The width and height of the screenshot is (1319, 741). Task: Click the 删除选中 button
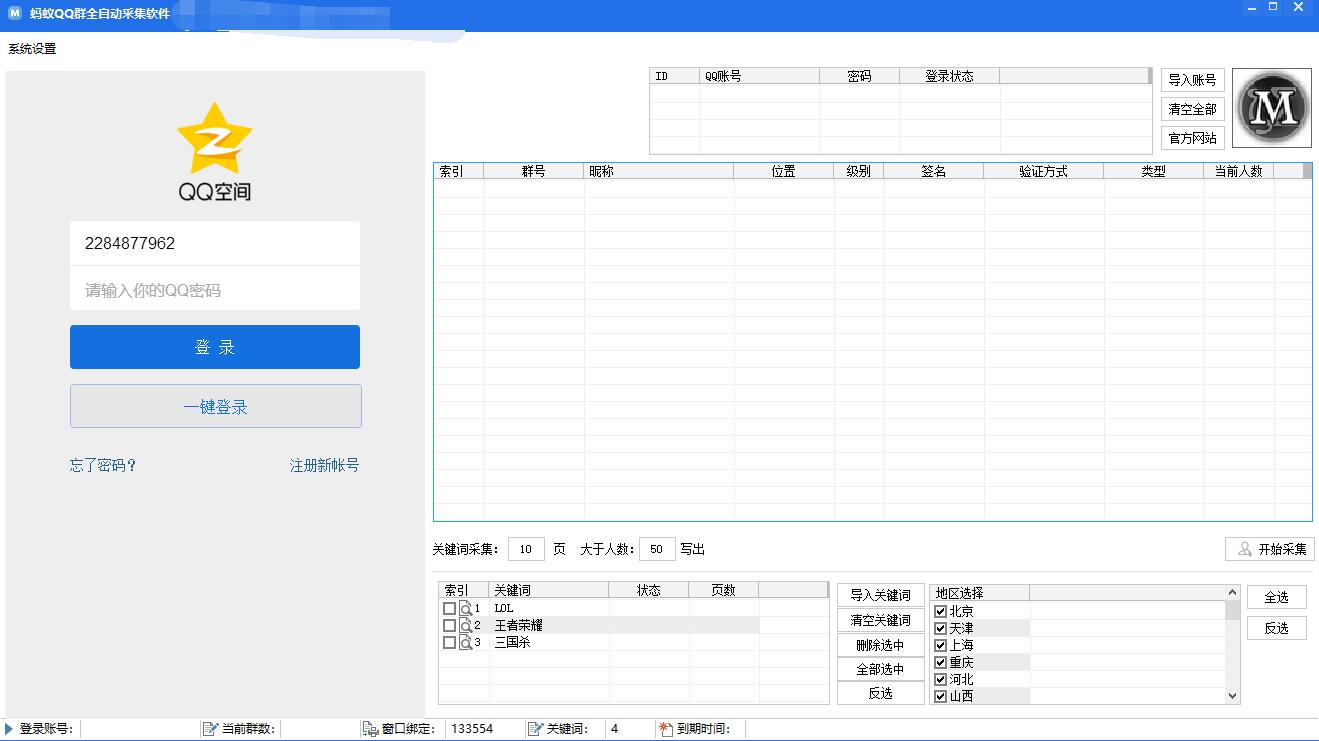[881, 645]
